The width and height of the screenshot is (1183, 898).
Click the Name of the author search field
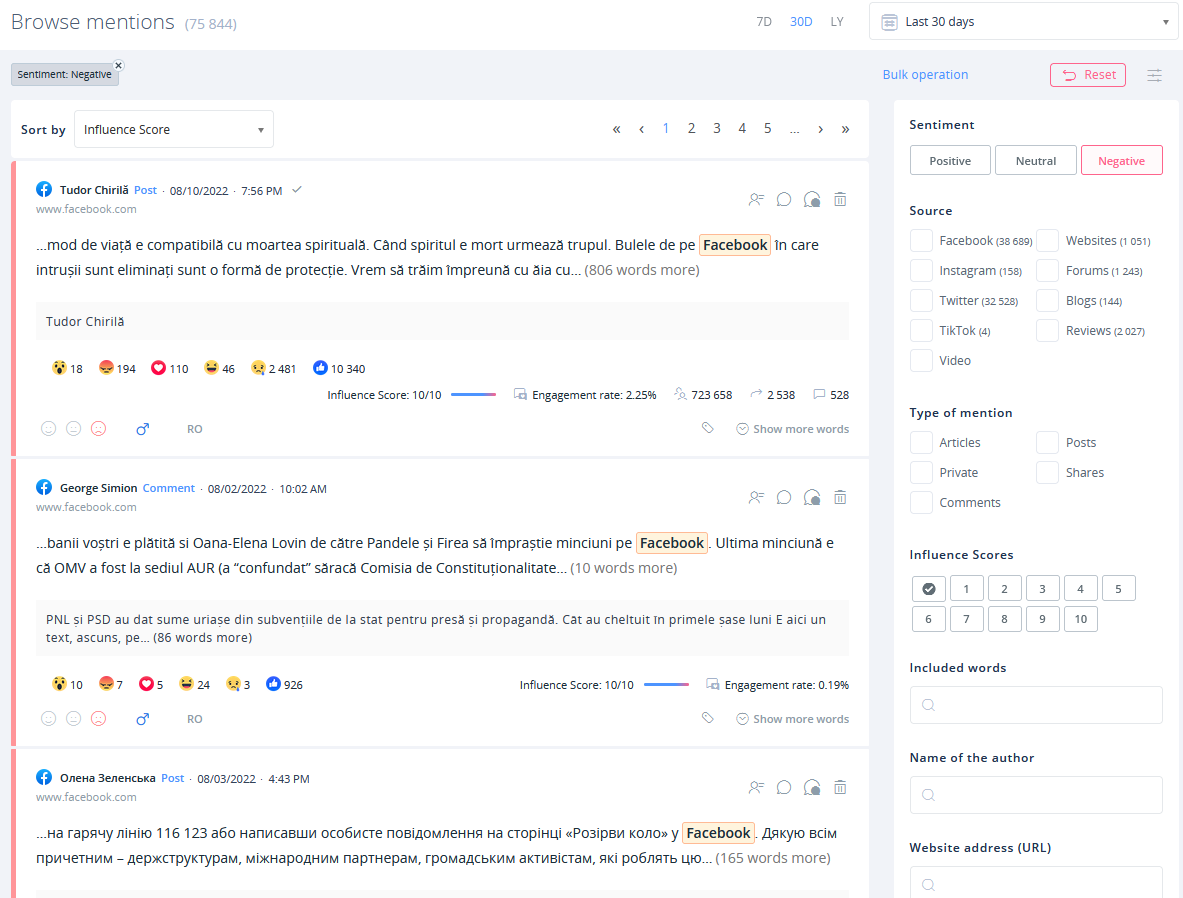click(x=1035, y=794)
